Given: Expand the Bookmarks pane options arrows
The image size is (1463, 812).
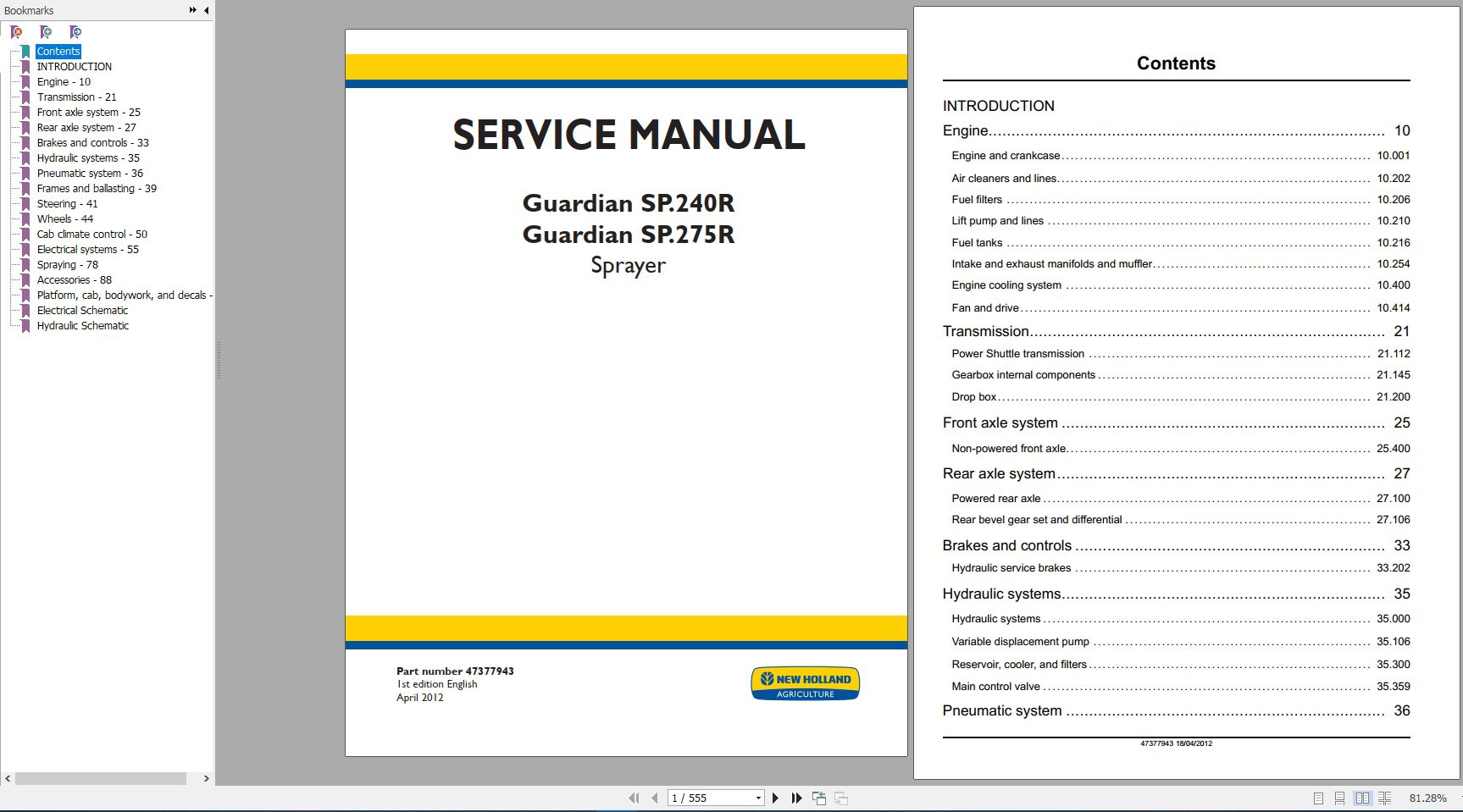Looking at the screenshot, I should [x=193, y=10].
